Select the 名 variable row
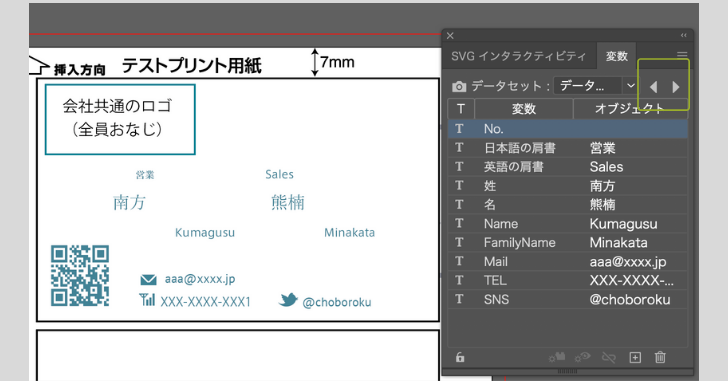The height and width of the screenshot is (381, 728). pyautogui.click(x=568, y=205)
